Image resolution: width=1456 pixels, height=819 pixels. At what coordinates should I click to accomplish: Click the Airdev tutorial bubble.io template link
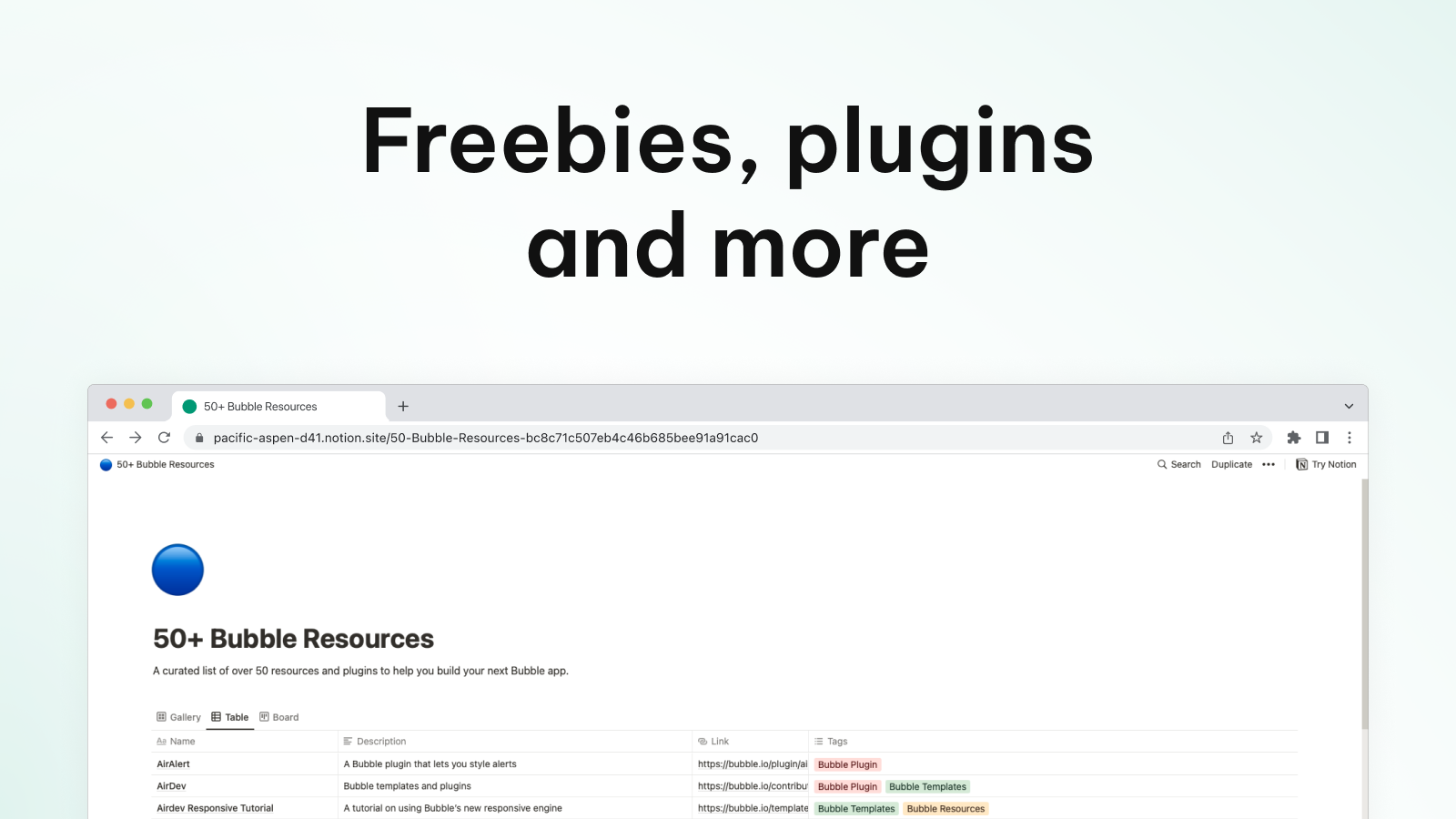pyautogui.click(x=753, y=808)
